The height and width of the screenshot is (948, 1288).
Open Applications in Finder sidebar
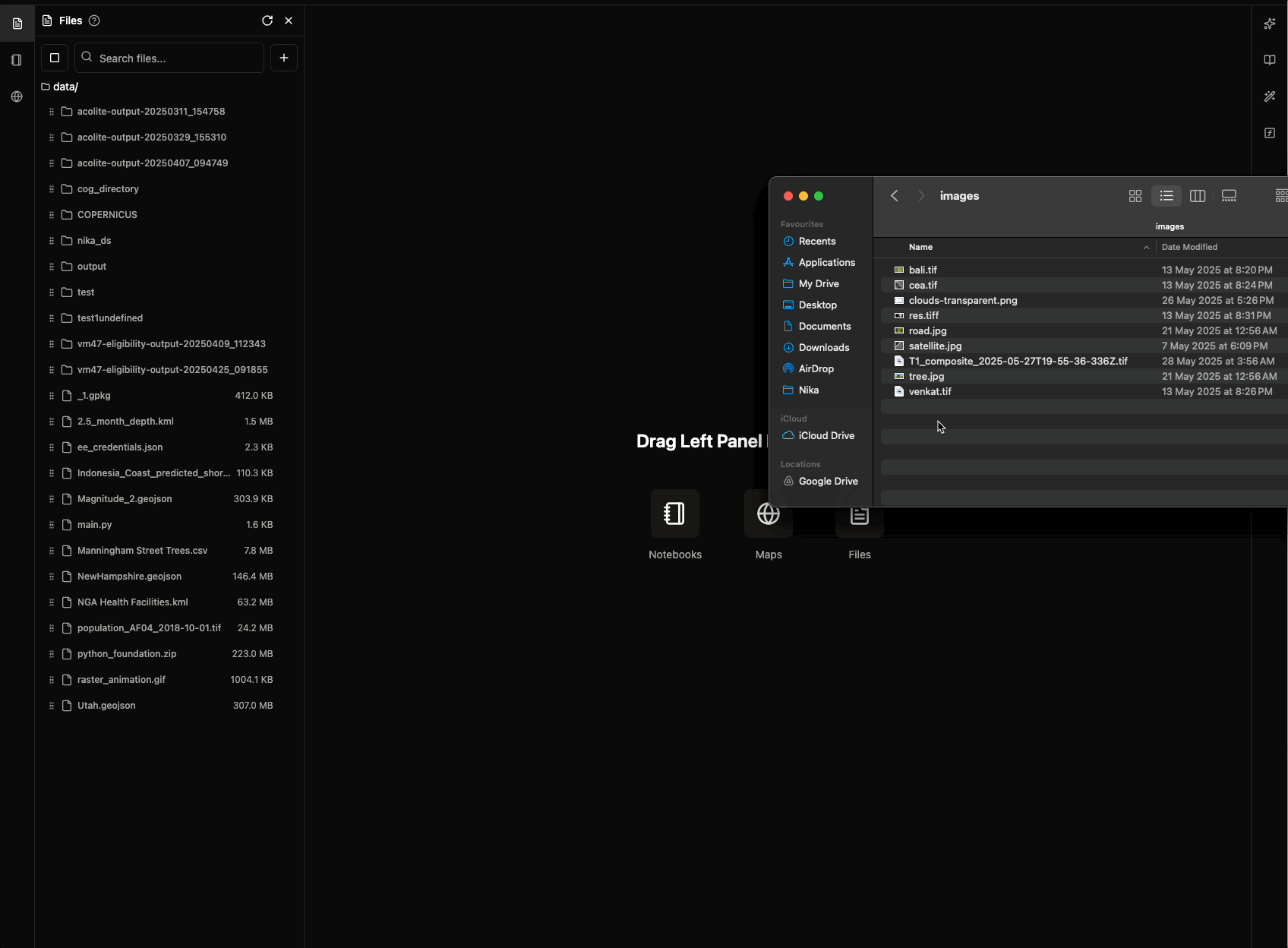827,262
